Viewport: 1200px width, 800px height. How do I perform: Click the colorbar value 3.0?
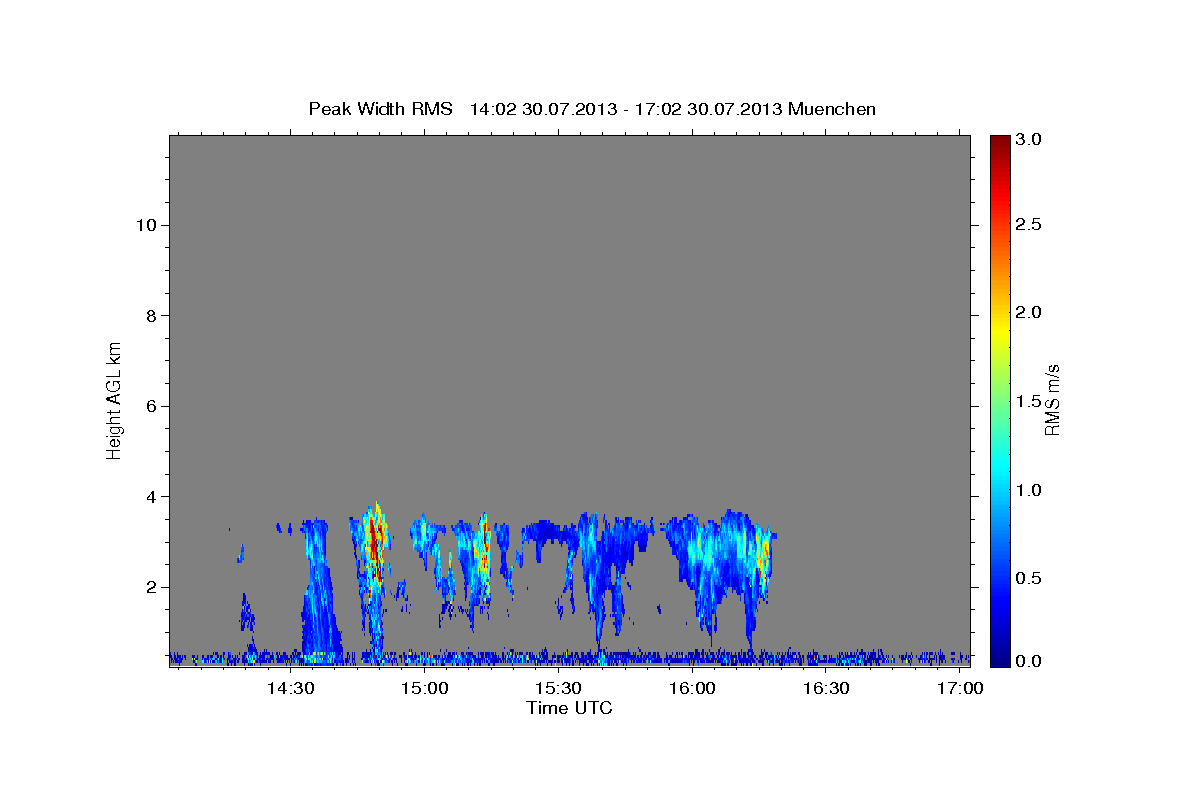point(1029,140)
